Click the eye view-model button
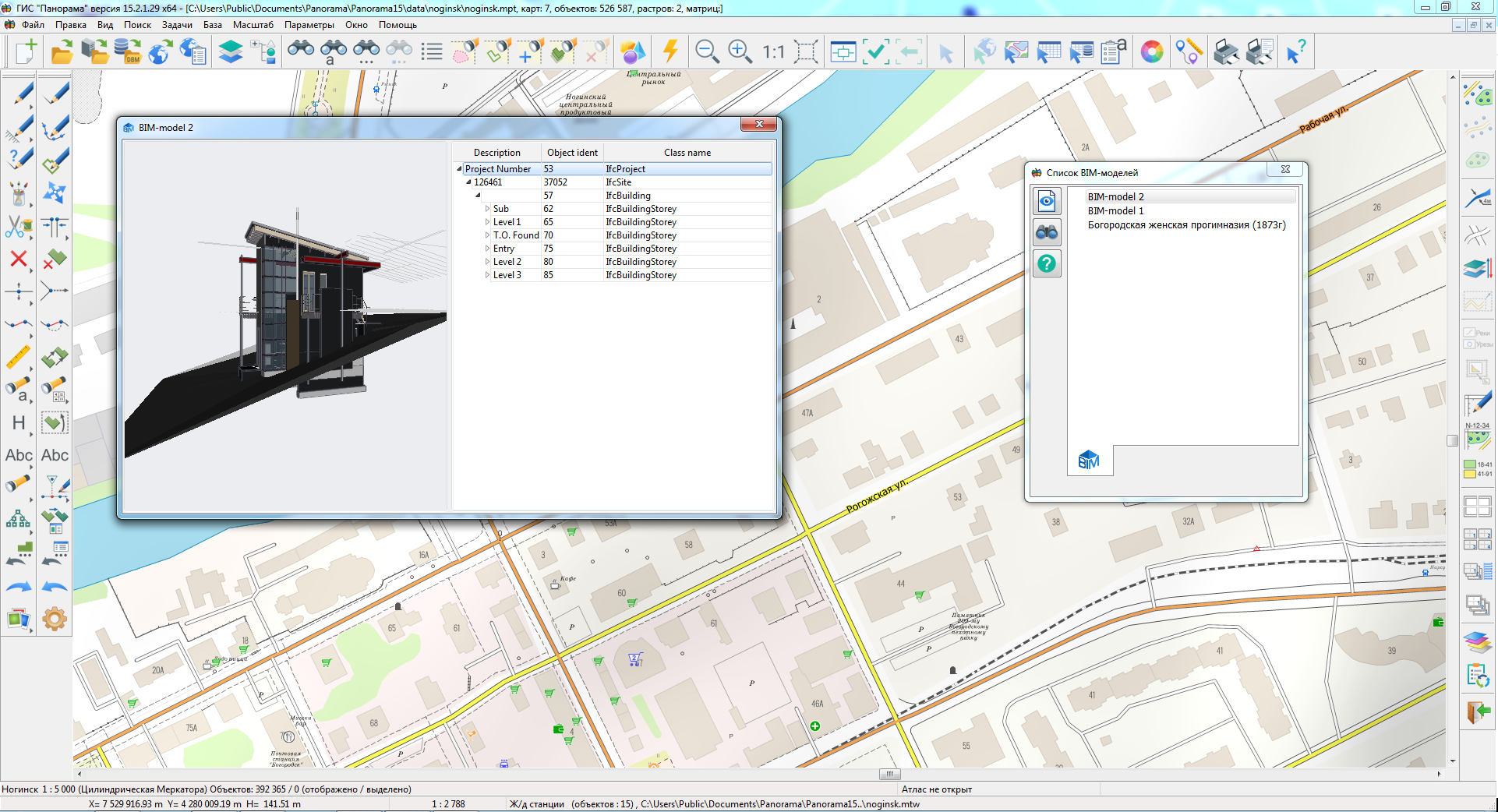1498x812 pixels. pyautogui.click(x=1047, y=201)
